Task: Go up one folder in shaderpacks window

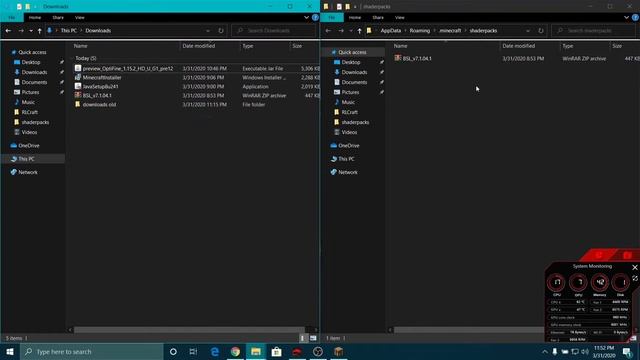Action: coord(360,31)
